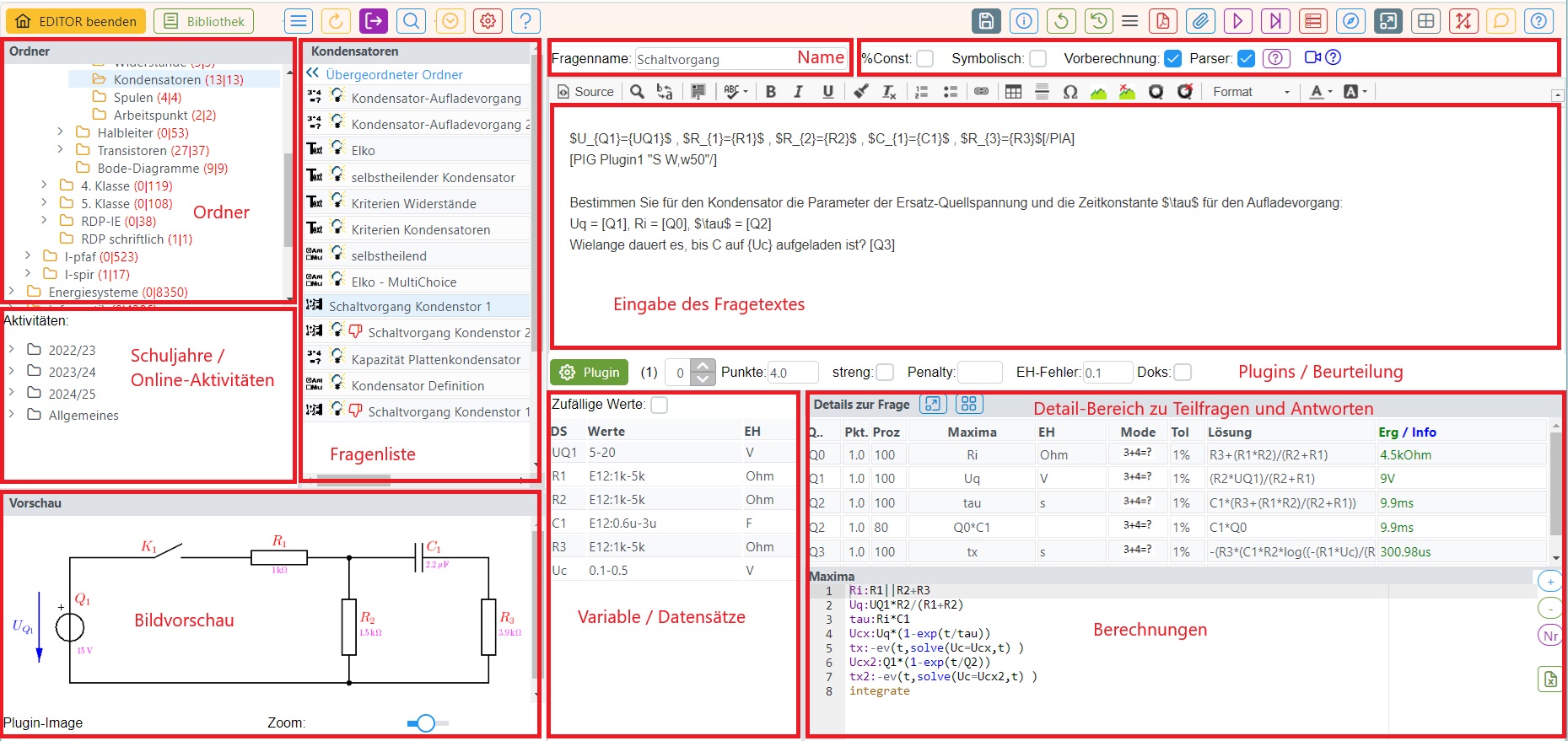Click the video camera icon
1568x741 pixels.
1312,57
